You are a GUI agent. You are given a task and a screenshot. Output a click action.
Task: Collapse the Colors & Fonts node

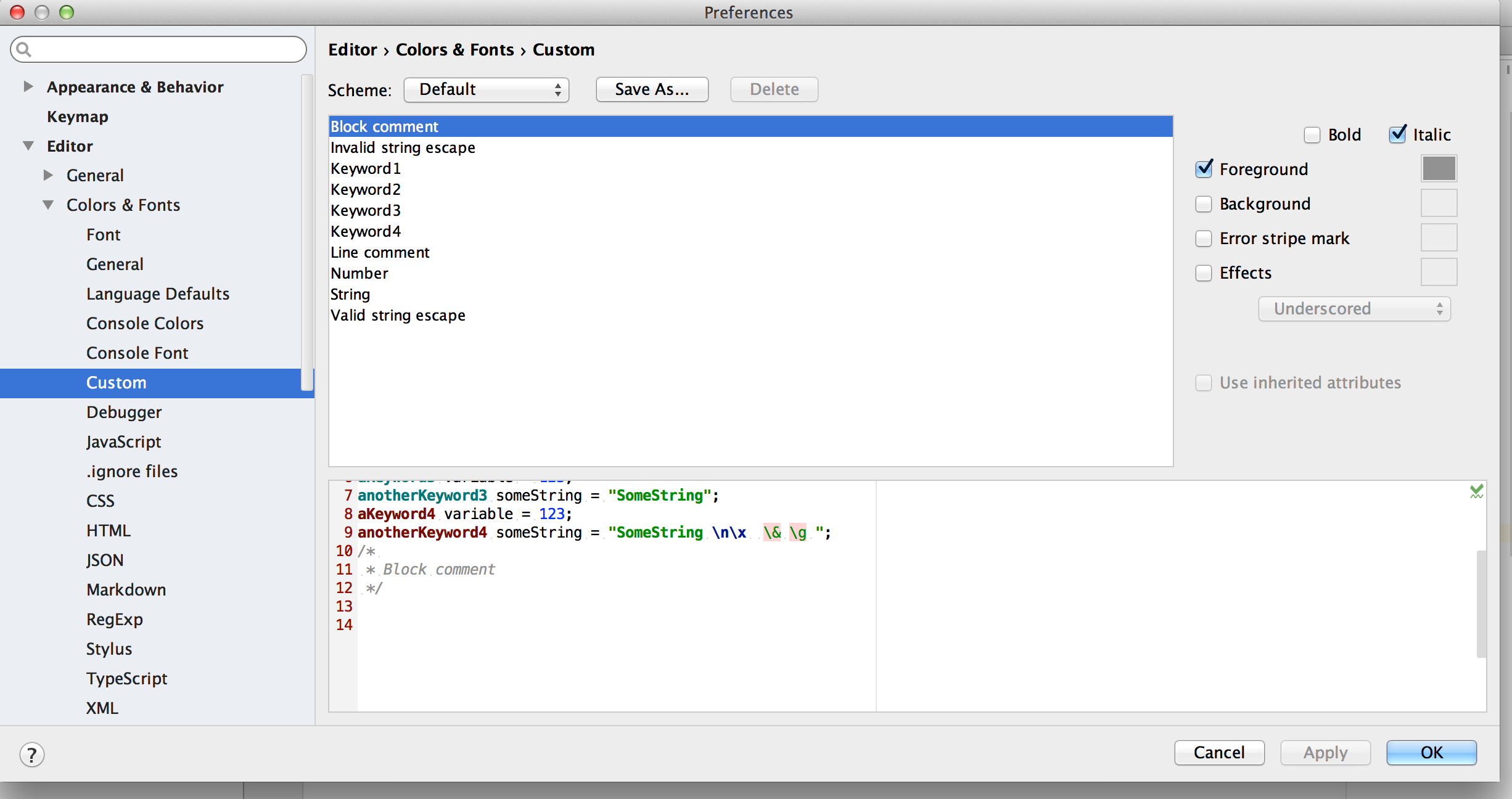point(48,205)
